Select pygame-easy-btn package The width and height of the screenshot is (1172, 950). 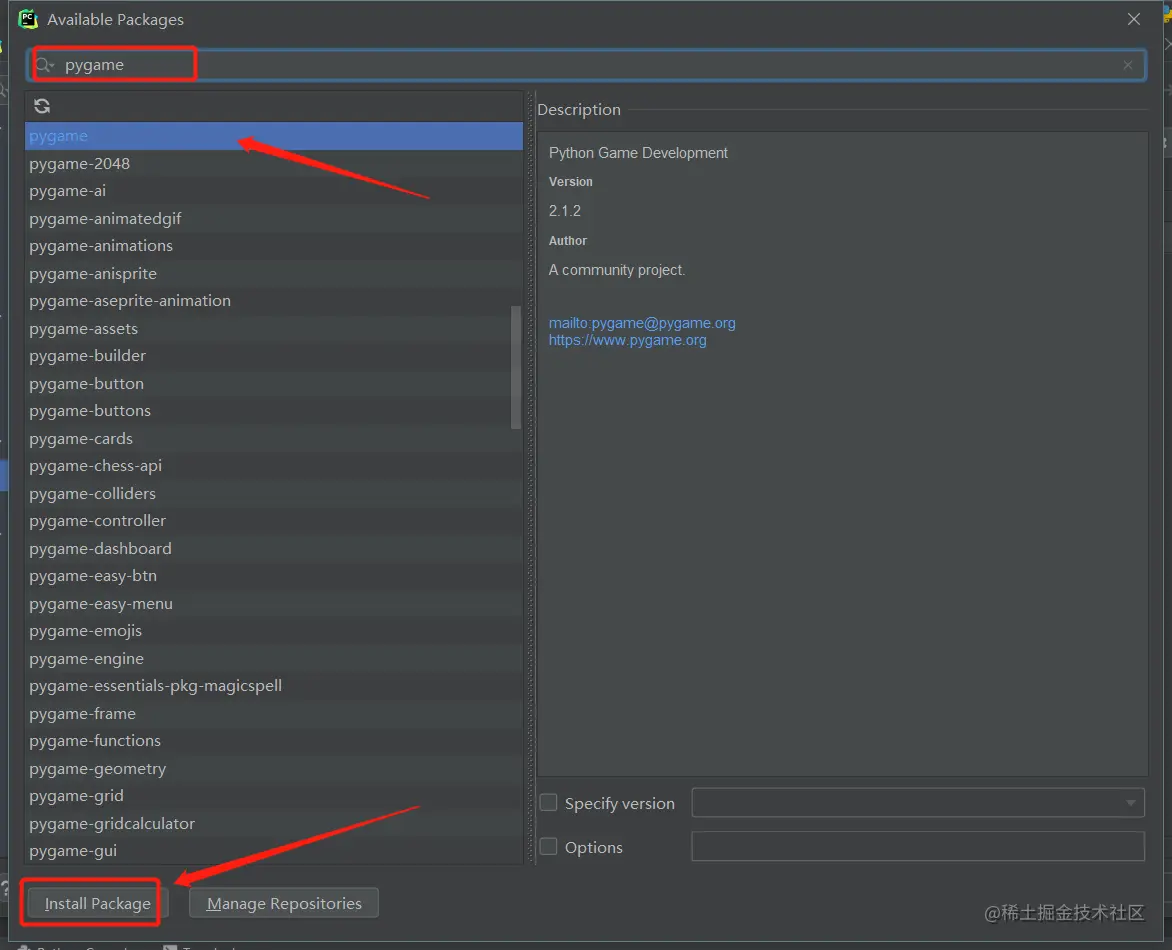[x=274, y=576]
